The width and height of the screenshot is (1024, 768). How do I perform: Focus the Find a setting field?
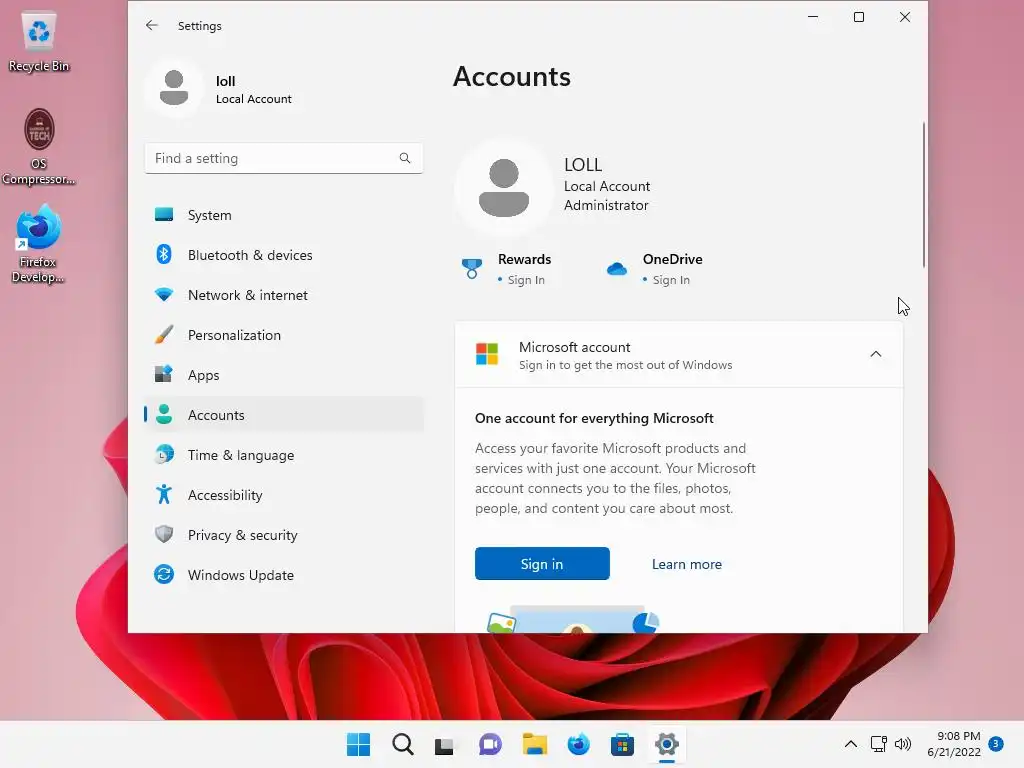[x=283, y=158]
